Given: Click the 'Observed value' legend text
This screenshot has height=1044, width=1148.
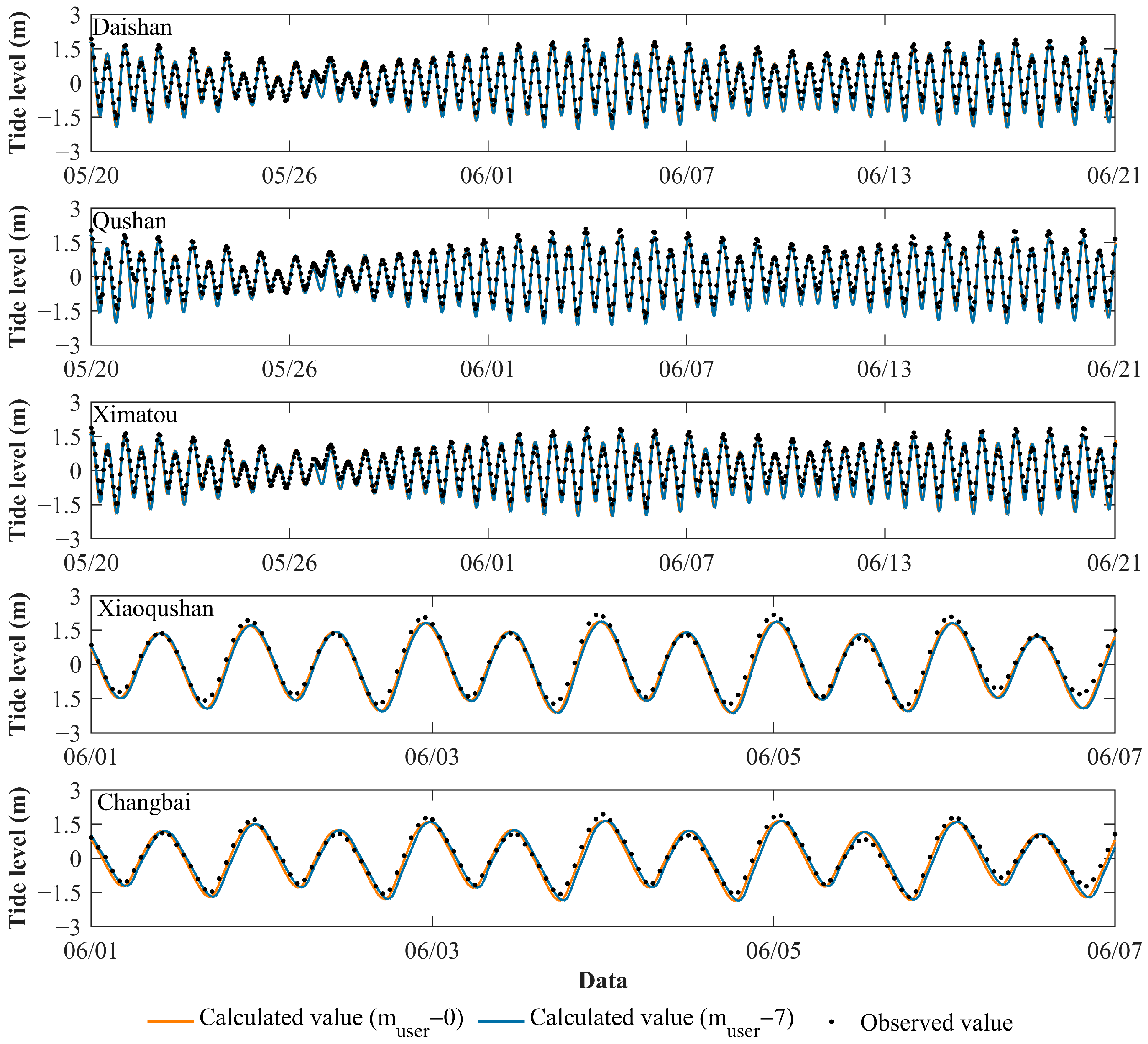Looking at the screenshot, I should pyautogui.click(x=936, y=1022).
